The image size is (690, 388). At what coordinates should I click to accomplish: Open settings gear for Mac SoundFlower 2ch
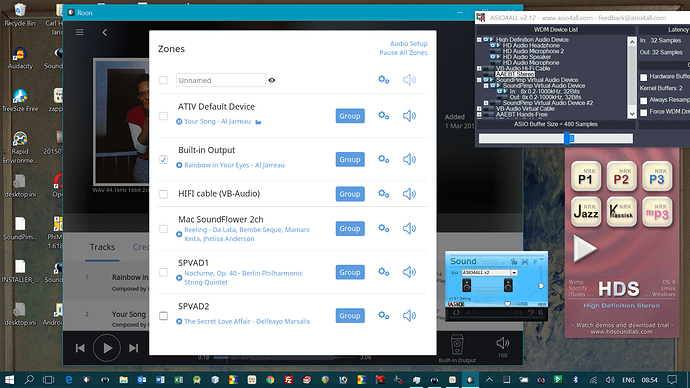(x=383, y=228)
